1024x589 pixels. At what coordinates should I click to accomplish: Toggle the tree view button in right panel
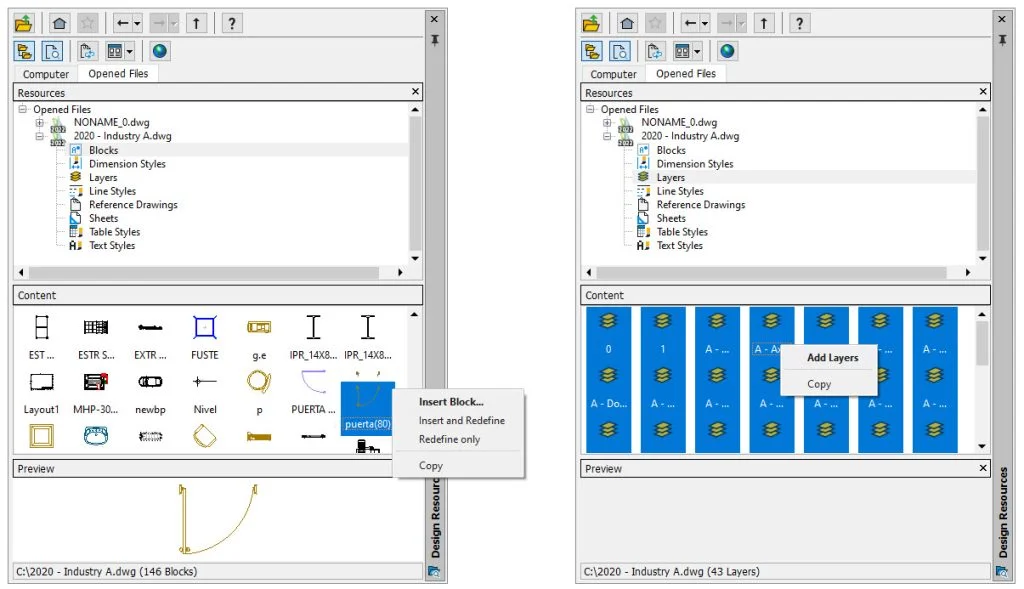click(x=591, y=51)
